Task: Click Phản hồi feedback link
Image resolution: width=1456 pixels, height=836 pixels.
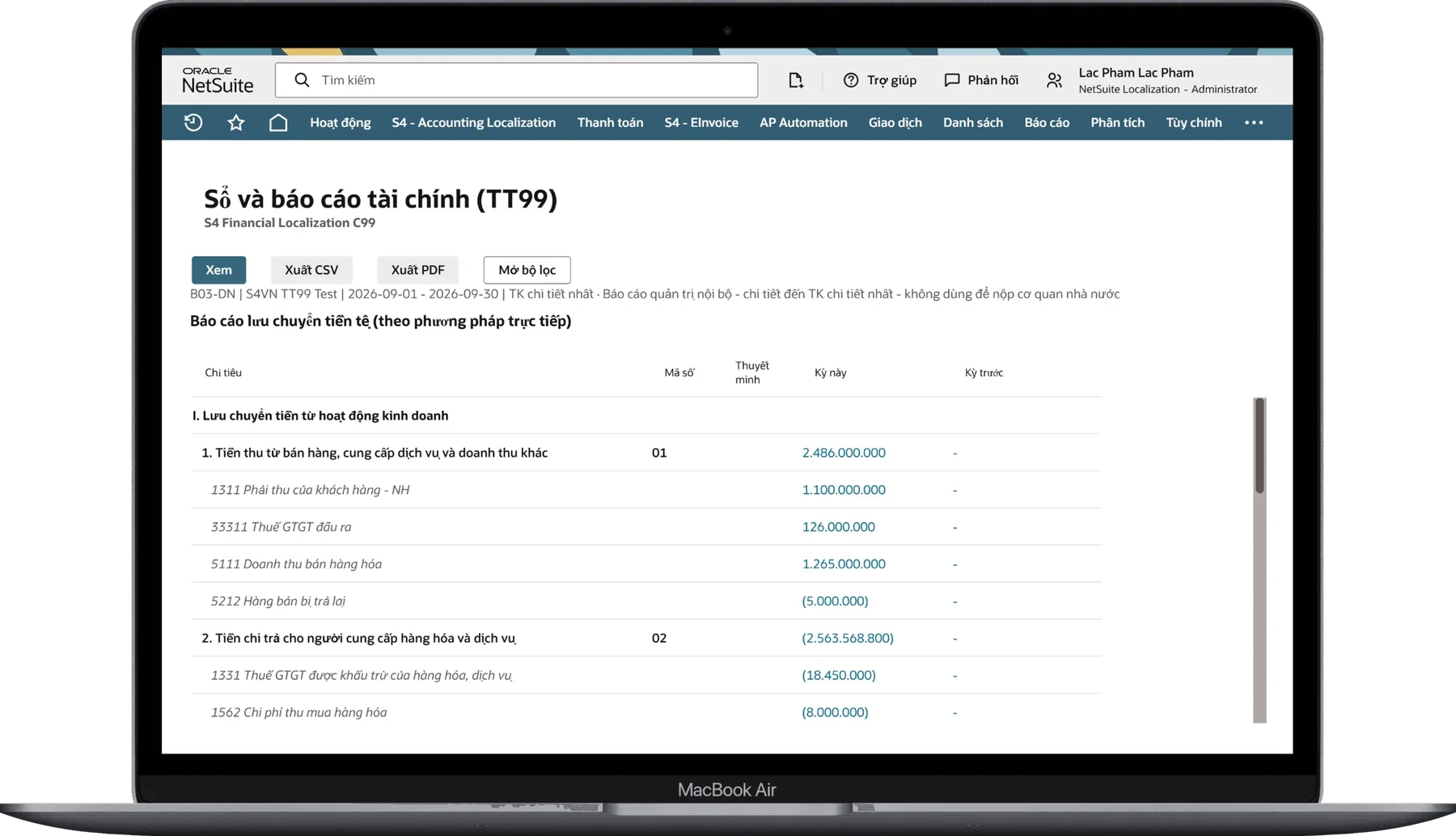Action: [981, 80]
